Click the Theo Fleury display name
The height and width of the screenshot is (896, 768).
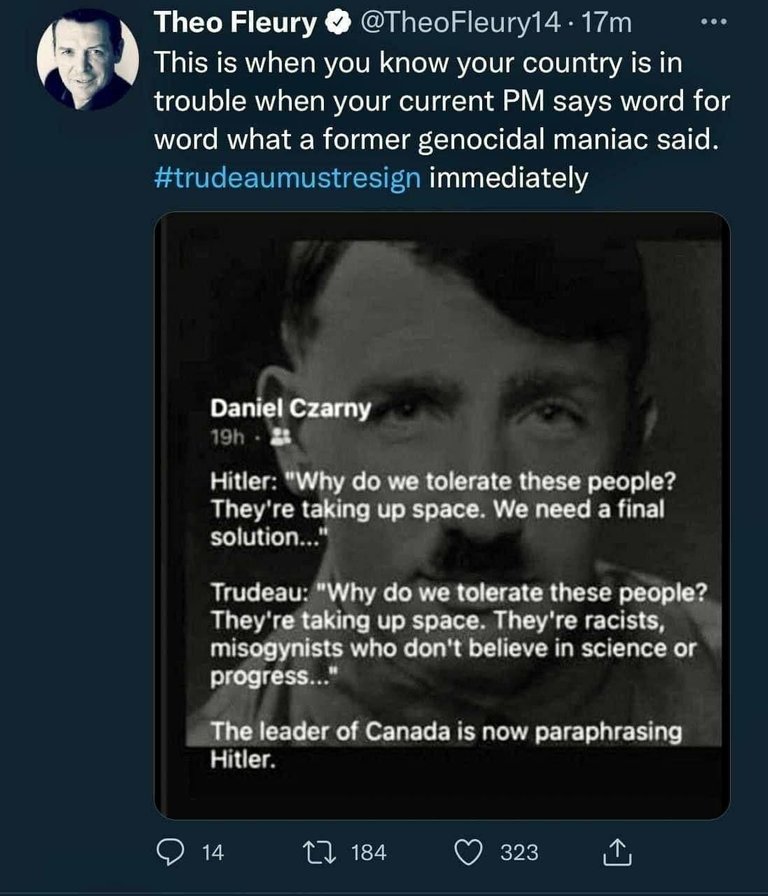click(x=235, y=23)
